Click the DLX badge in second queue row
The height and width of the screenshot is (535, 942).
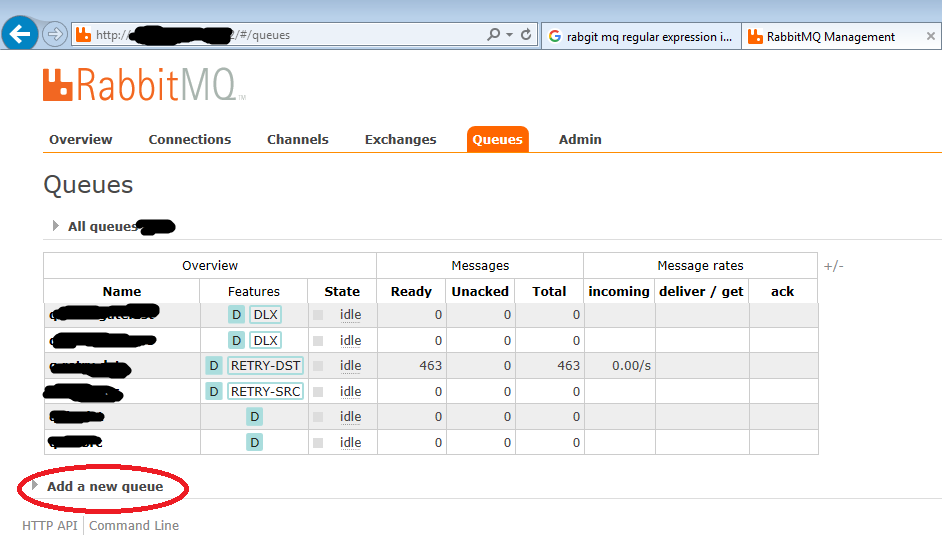click(x=266, y=340)
